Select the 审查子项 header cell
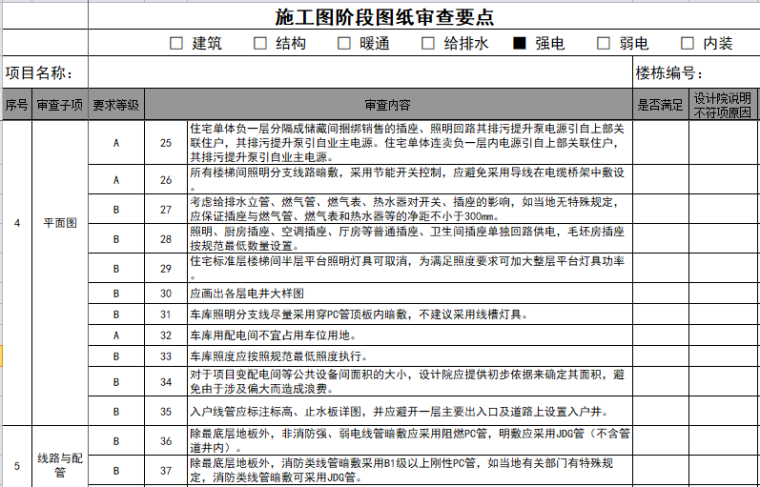The width and height of the screenshot is (760, 487). [60, 104]
